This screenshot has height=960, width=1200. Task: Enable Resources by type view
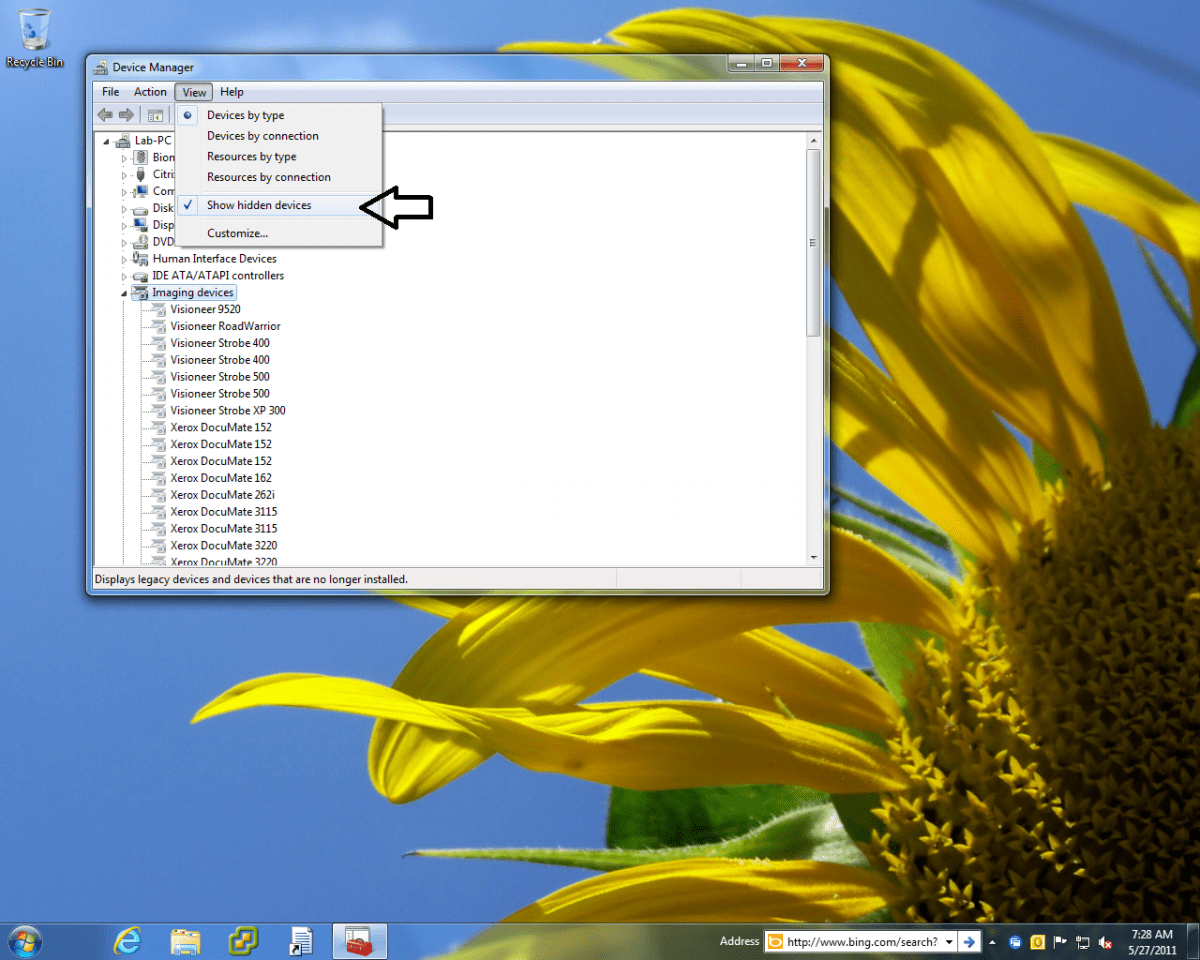point(251,156)
